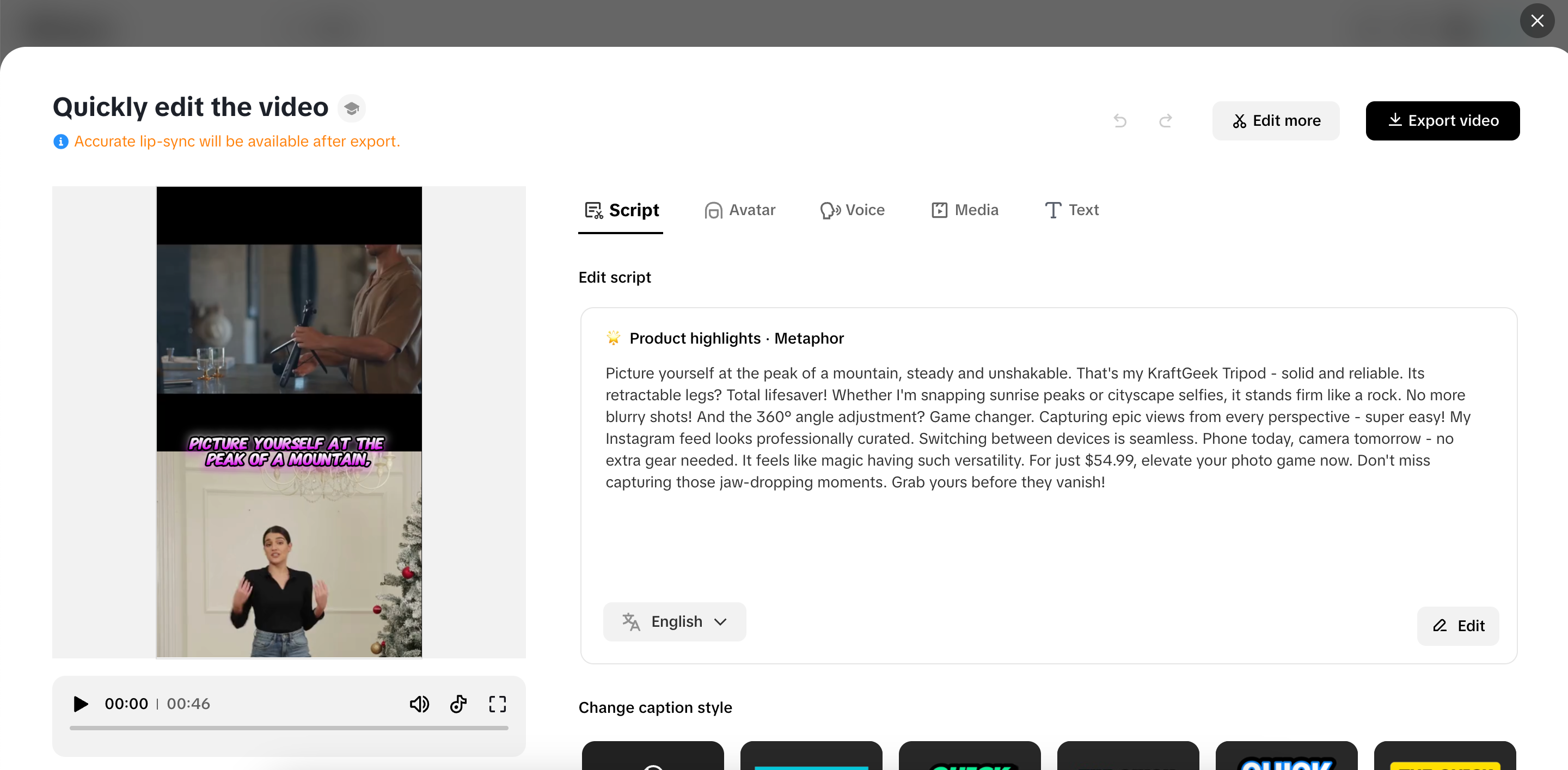Close the editing dialog
1568x770 pixels.
[1537, 21]
